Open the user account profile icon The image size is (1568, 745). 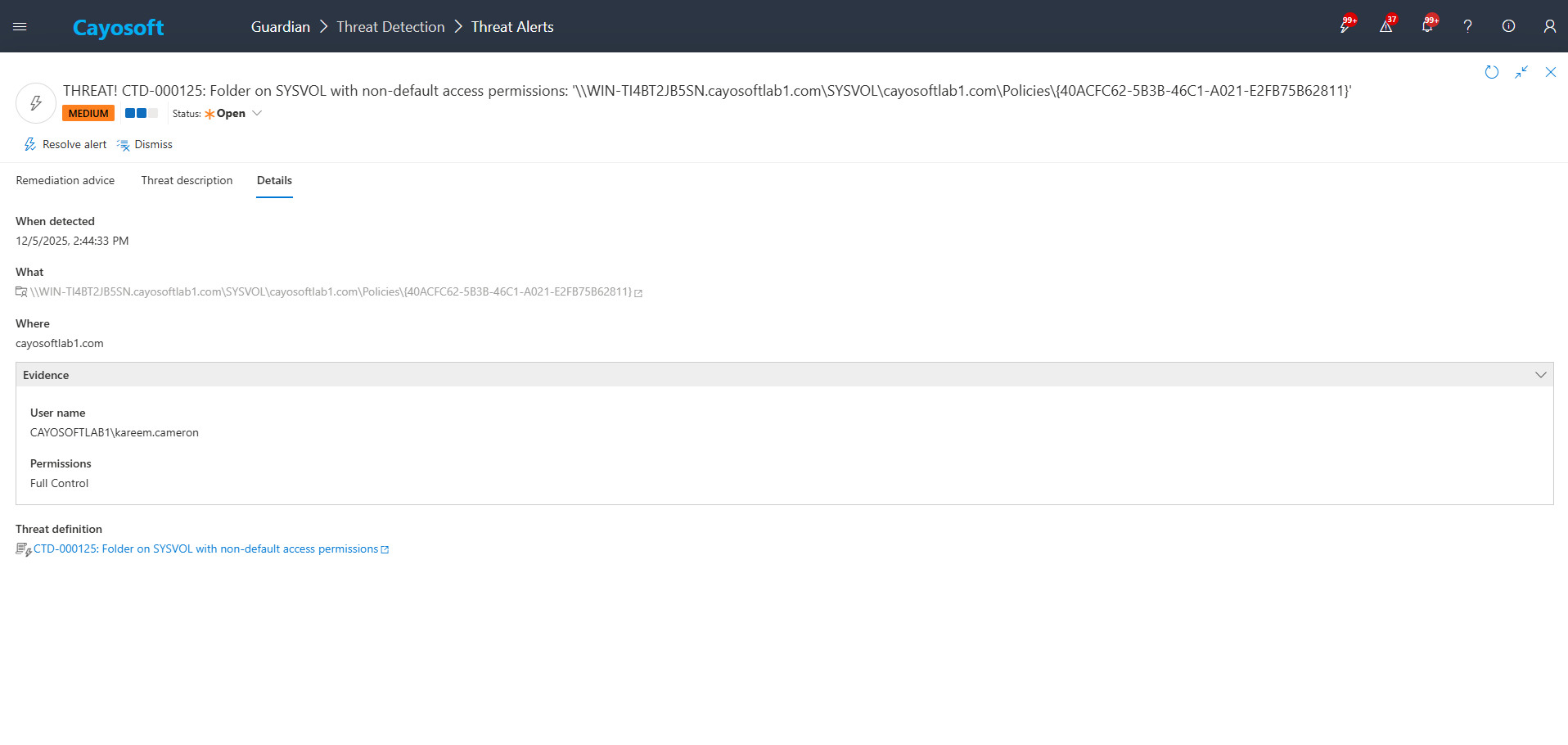tap(1549, 26)
